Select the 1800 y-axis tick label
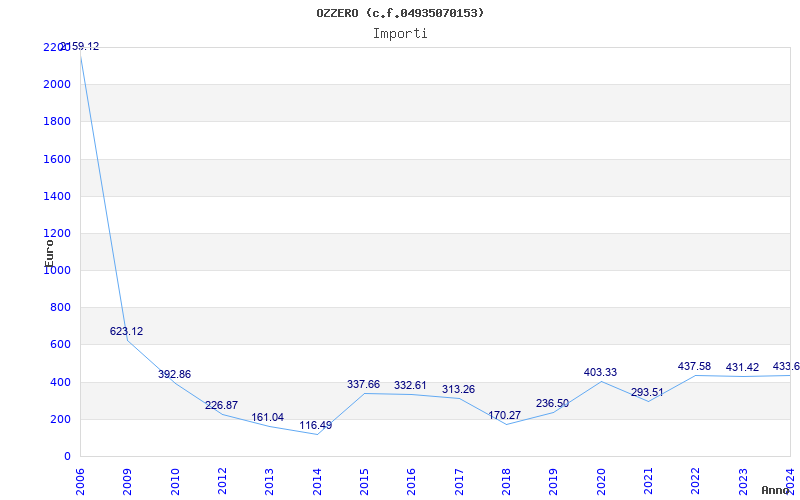The height and width of the screenshot is (500, 800). (57, 121)
